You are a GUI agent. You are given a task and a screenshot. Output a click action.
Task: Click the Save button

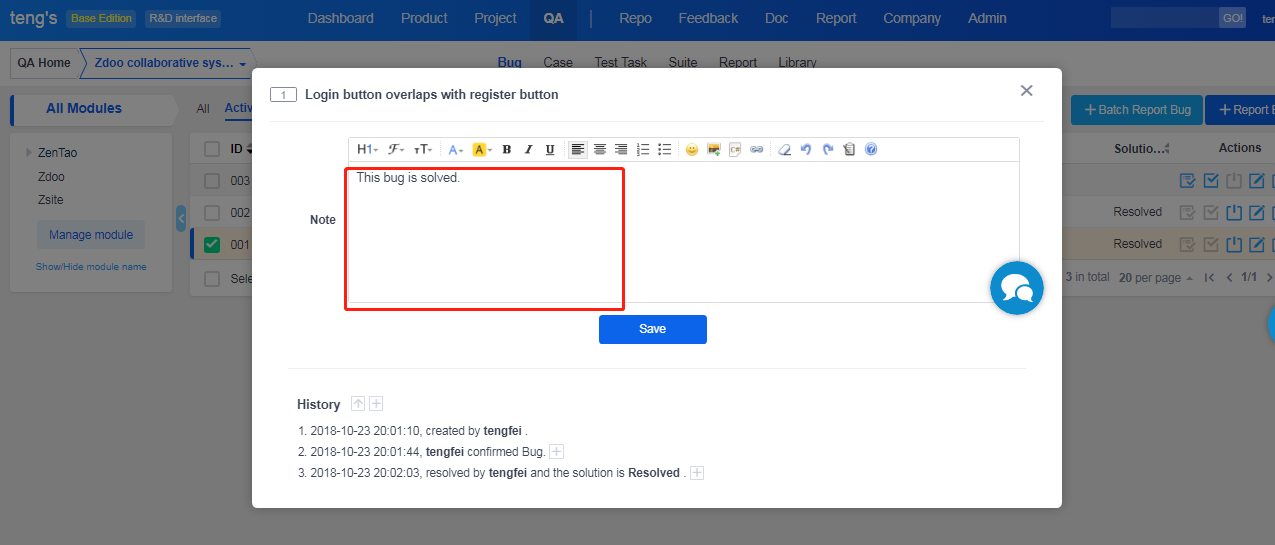point(652,329)
